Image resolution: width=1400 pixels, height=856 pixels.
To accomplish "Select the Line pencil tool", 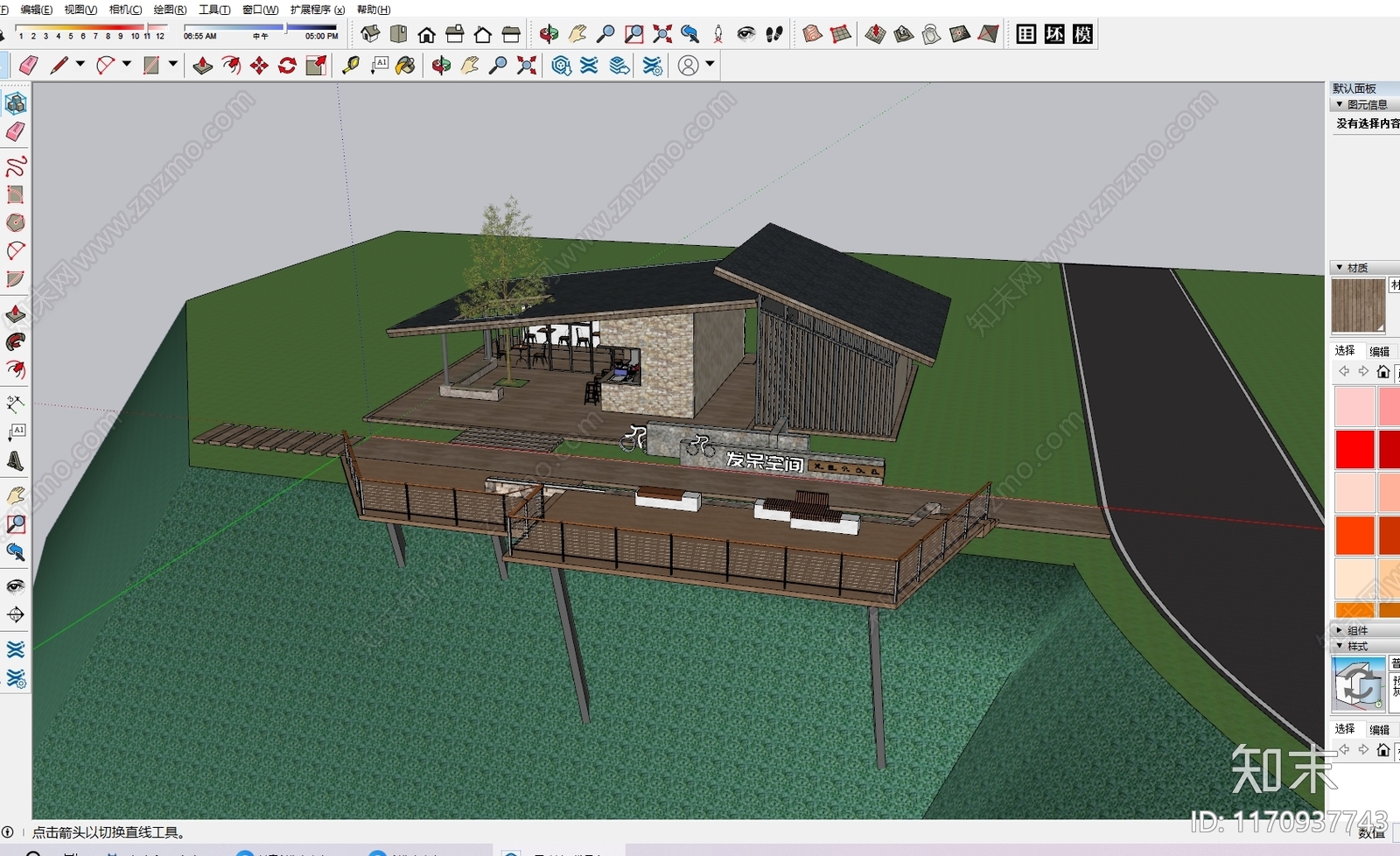I will coord(59,65).
